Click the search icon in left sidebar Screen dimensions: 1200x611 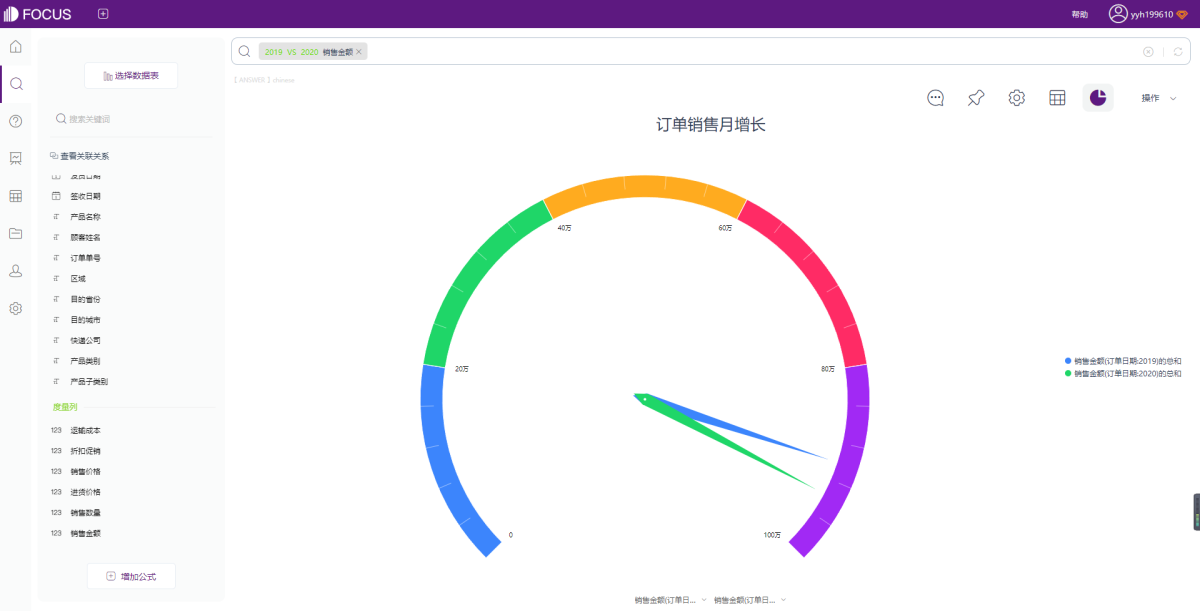[16, 84]
